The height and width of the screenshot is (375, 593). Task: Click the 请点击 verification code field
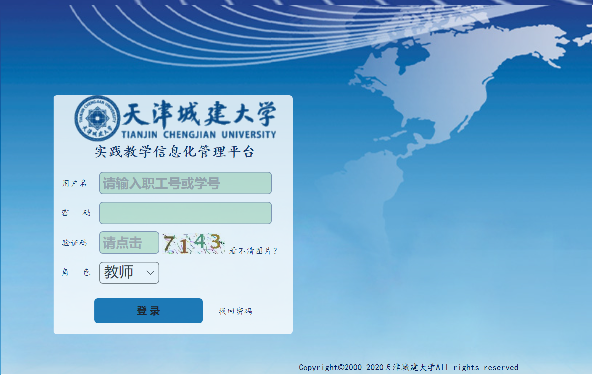point(129,243)
